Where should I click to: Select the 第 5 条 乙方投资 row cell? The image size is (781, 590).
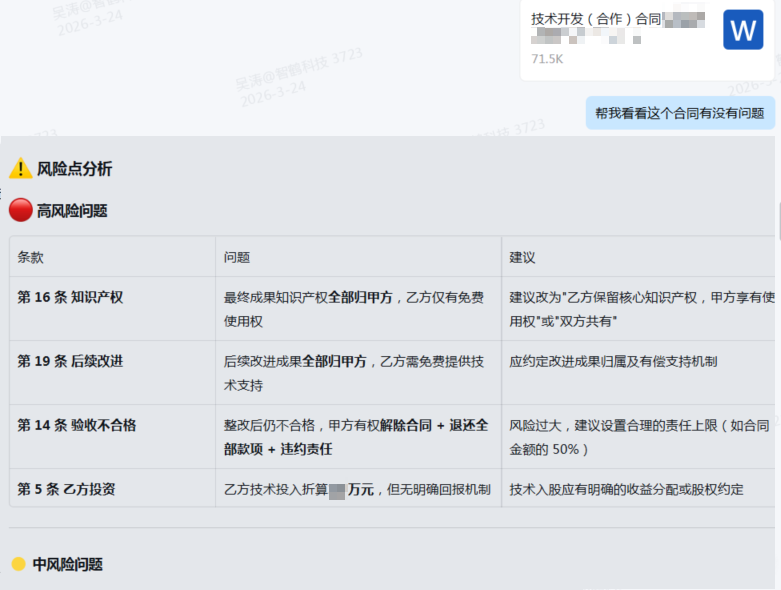pos(66,489)
